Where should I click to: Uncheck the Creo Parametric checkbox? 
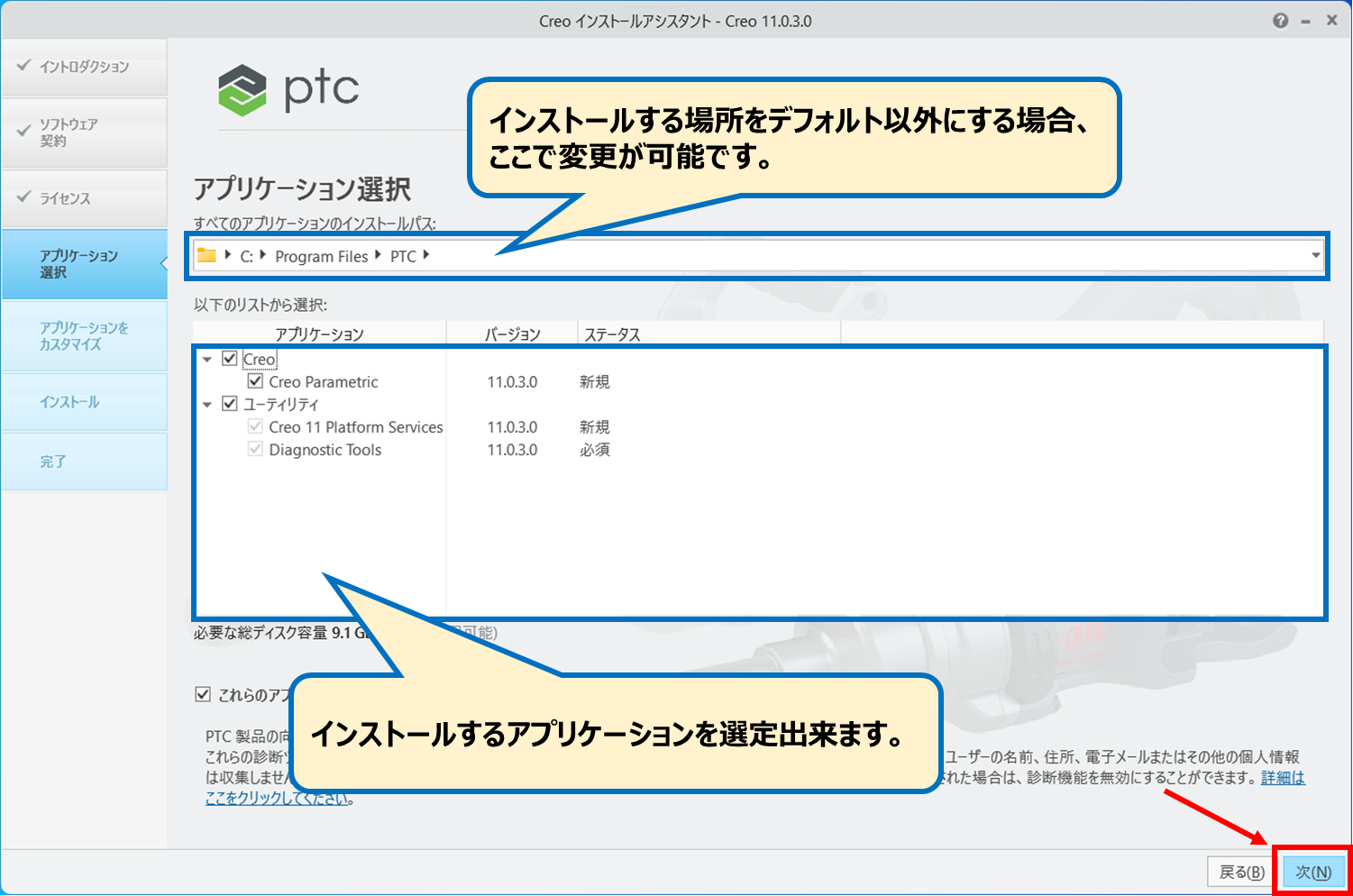(255, 381)
